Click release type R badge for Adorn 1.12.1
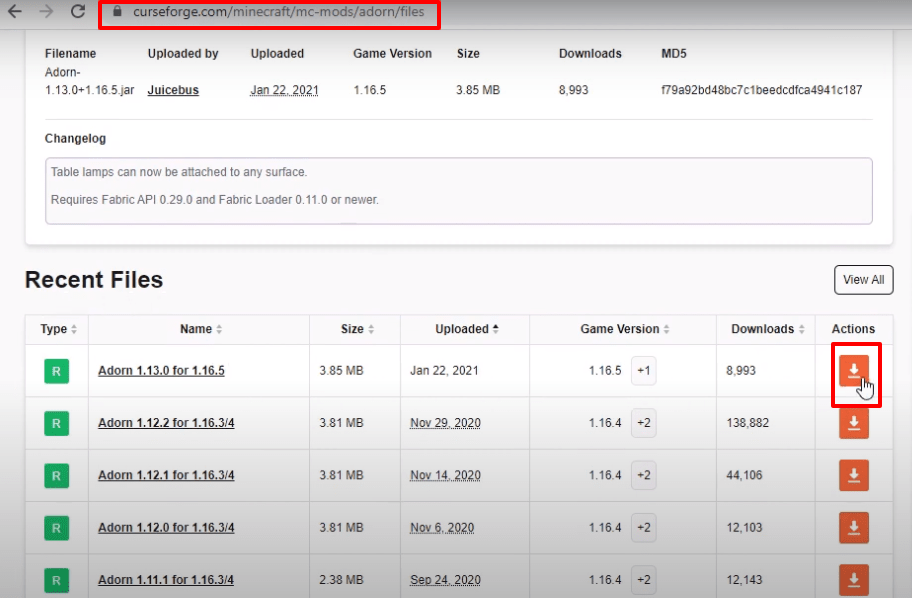 [56, 476]
